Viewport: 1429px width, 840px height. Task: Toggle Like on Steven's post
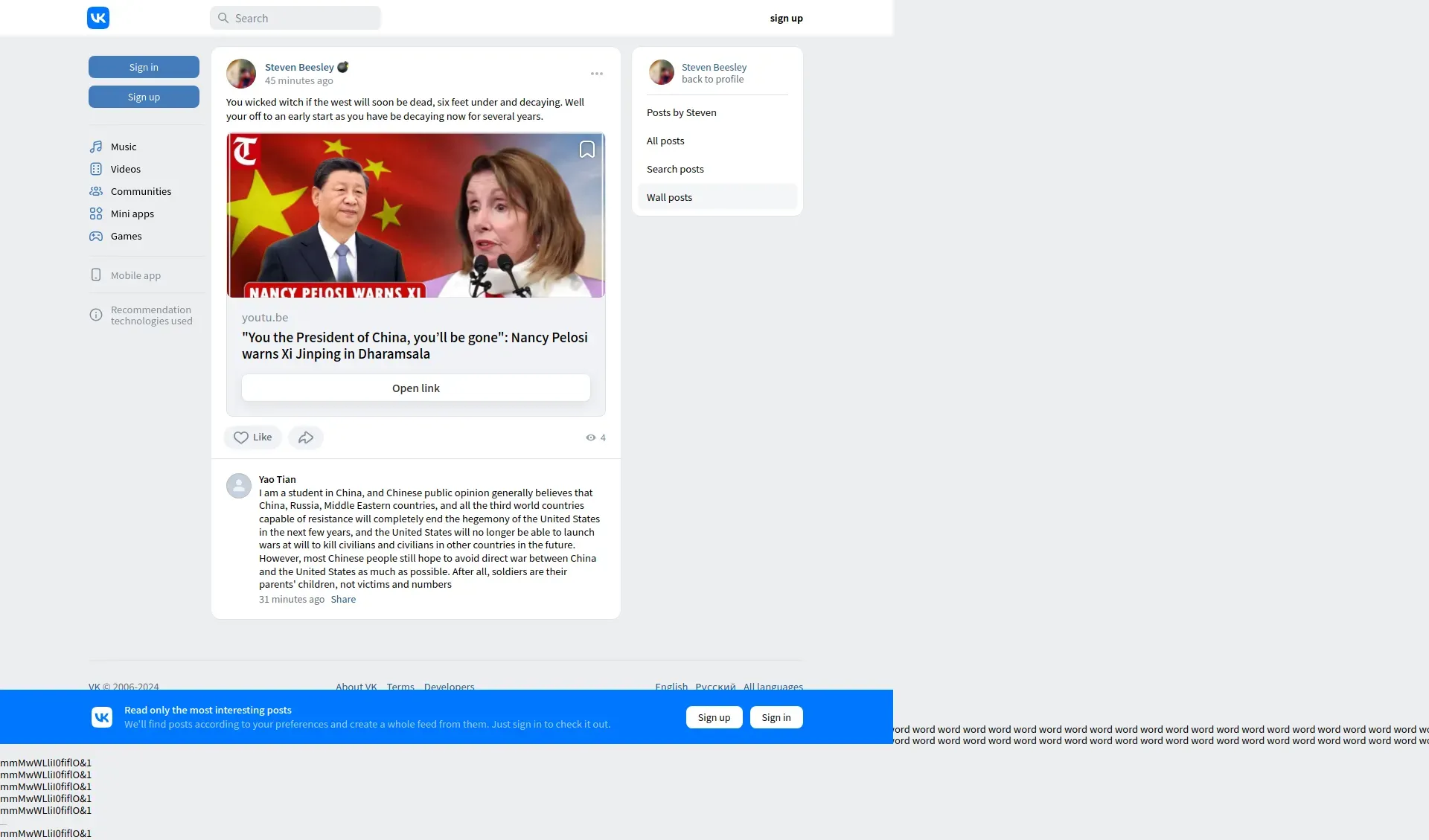pos(252,437)
